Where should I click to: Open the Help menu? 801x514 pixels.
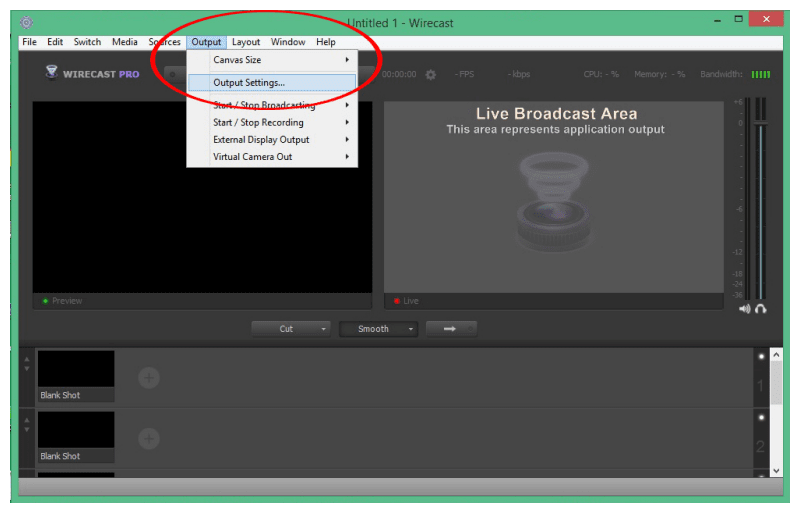325,42
